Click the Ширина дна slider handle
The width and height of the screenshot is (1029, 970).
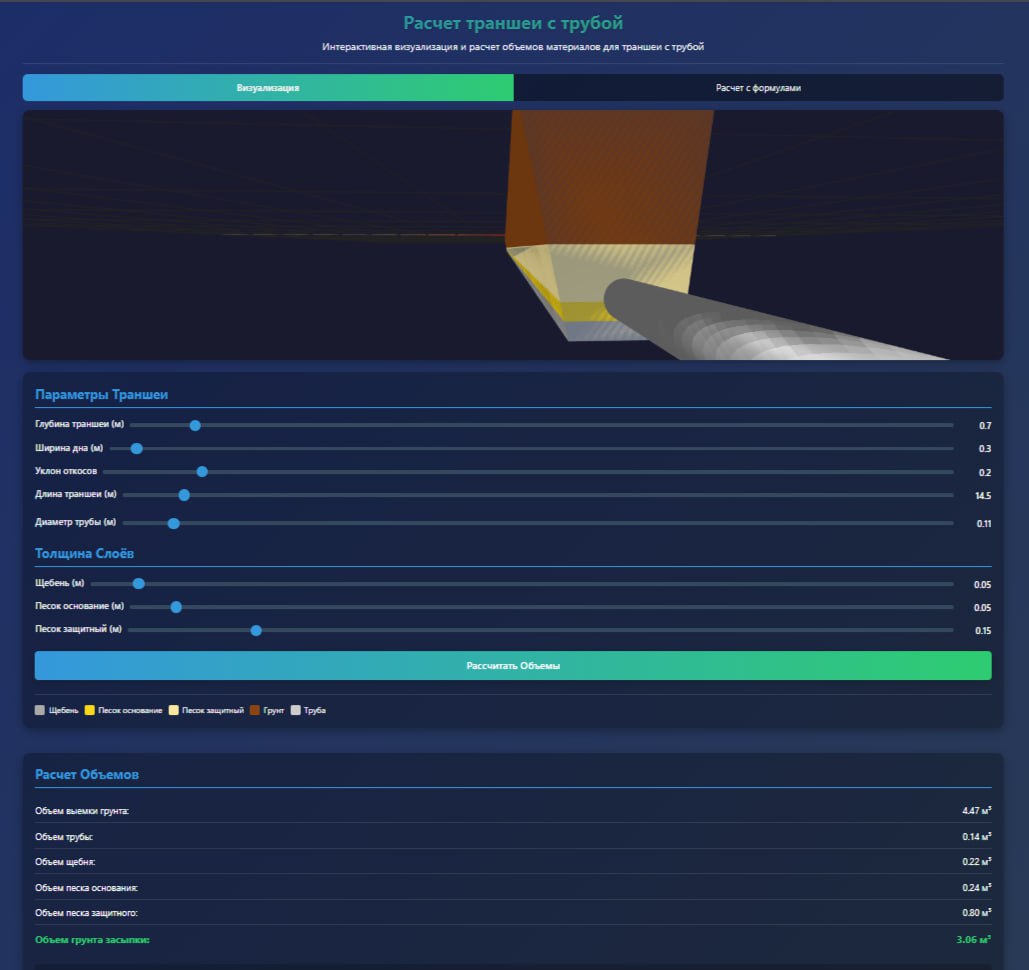137,448
